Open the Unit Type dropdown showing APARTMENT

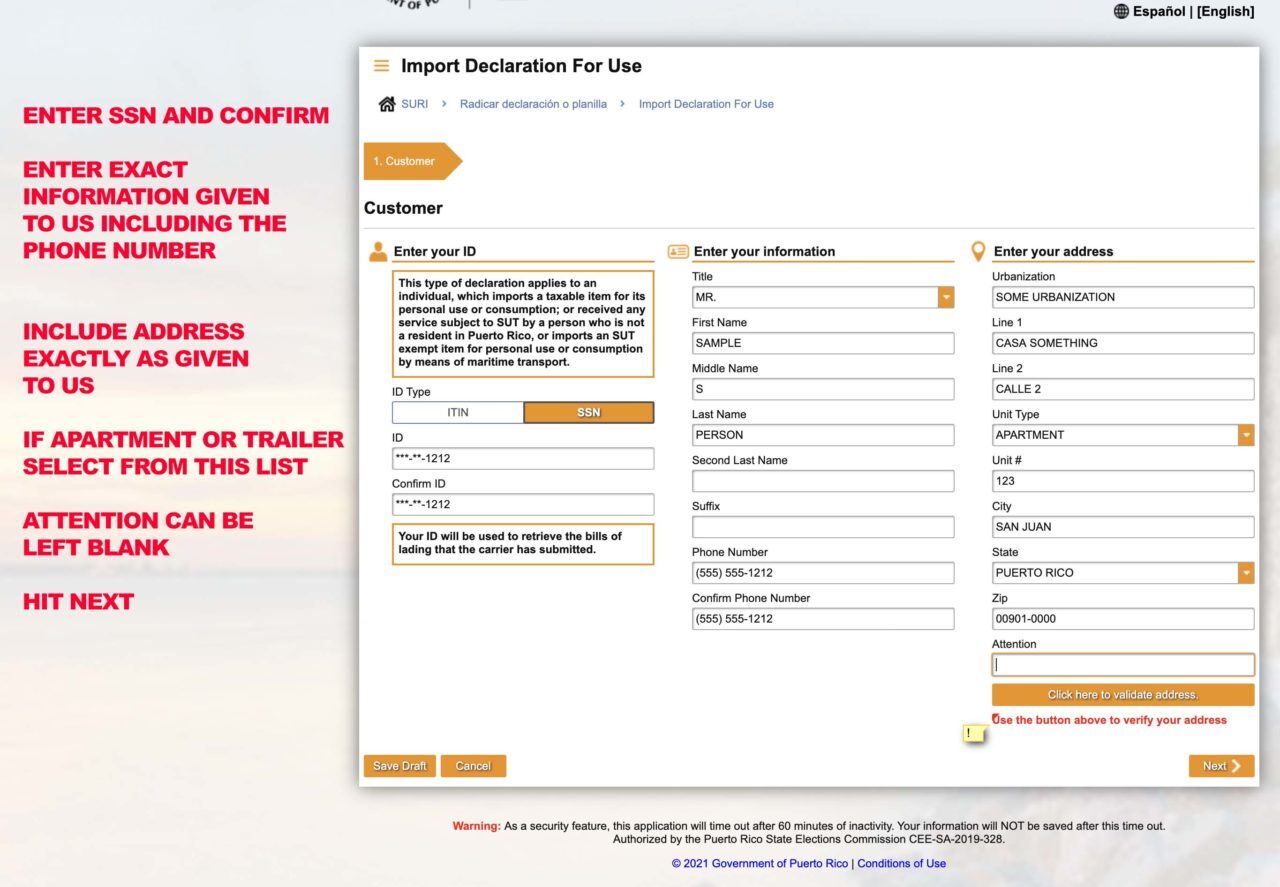[x=1245, y=434]
